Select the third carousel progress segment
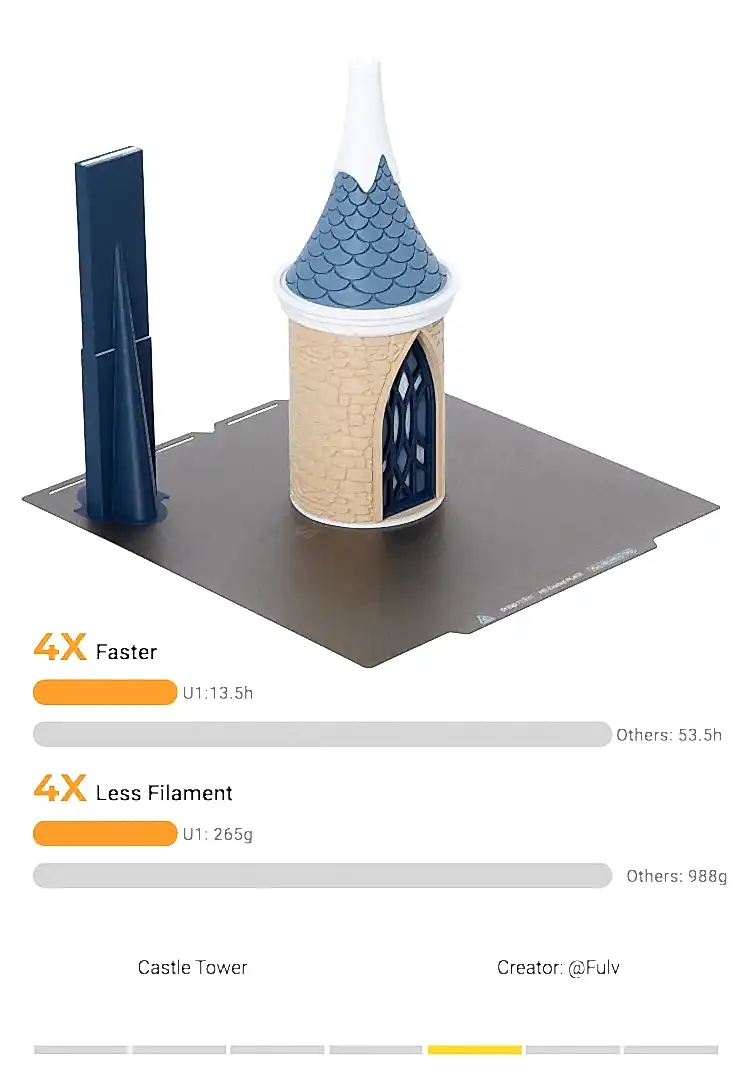Viewport: 750px width, 1090px height. click(277, 1050)
